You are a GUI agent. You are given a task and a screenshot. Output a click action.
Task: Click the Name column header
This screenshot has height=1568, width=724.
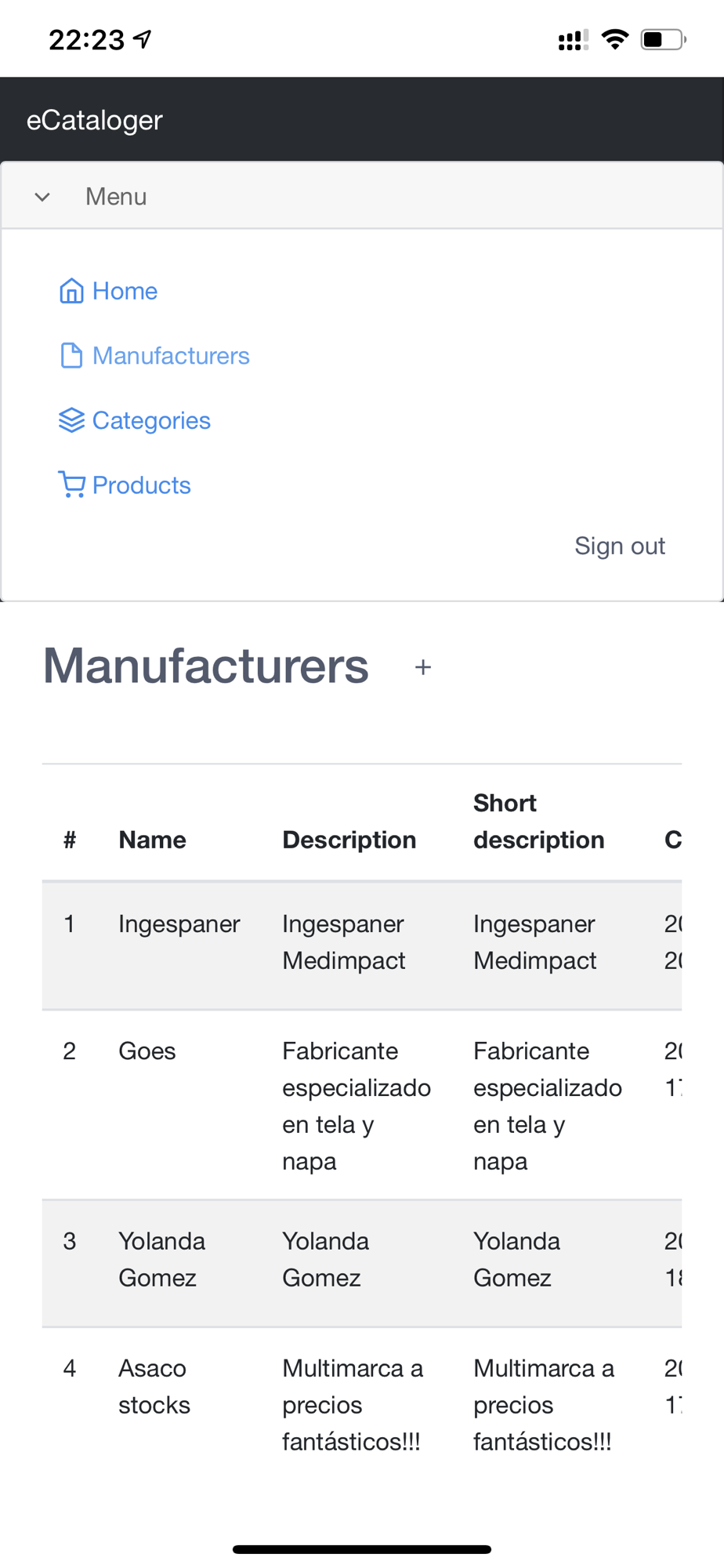click(x=152, y=840)
